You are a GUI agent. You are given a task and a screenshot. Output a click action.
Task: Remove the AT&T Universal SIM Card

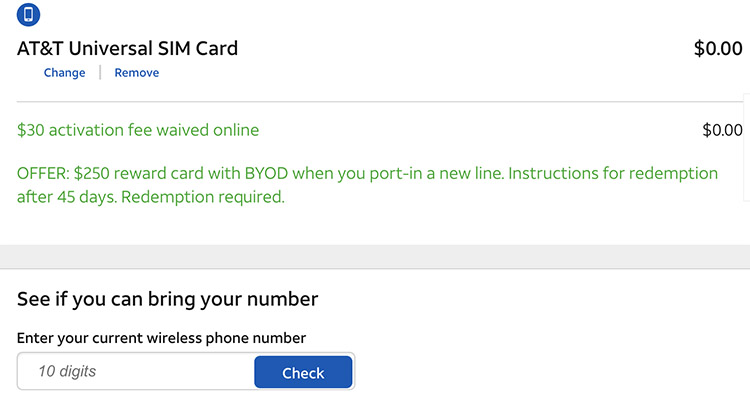[136, 73]
